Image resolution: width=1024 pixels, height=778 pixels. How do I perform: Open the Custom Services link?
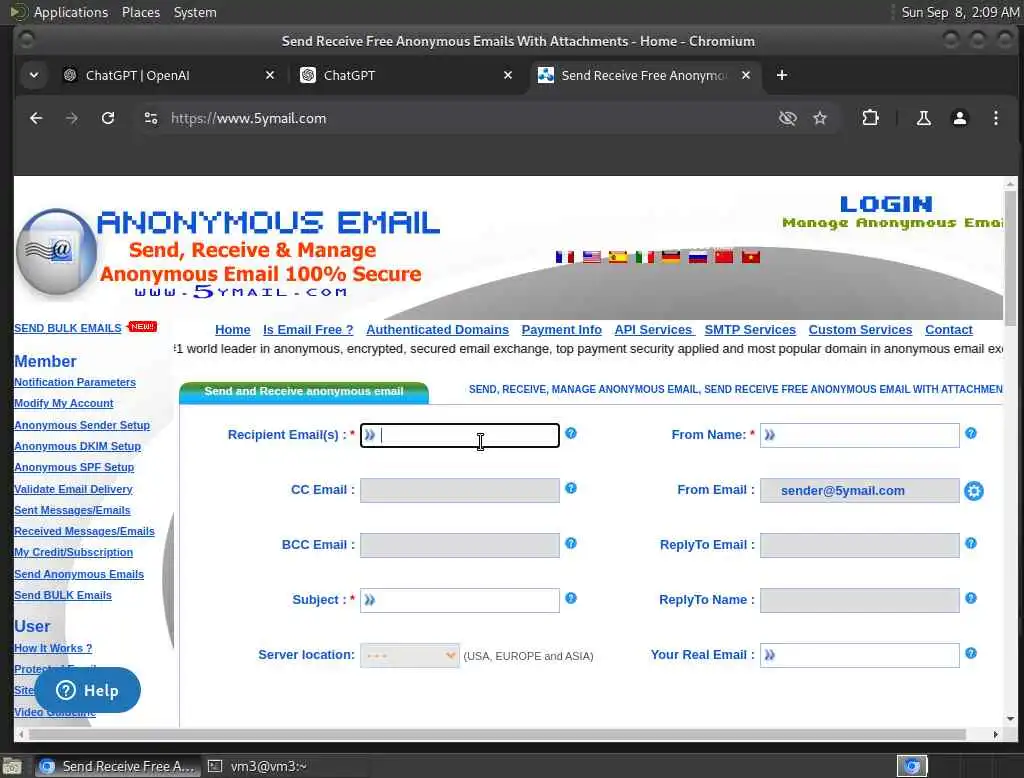click(x=860, y=330)
